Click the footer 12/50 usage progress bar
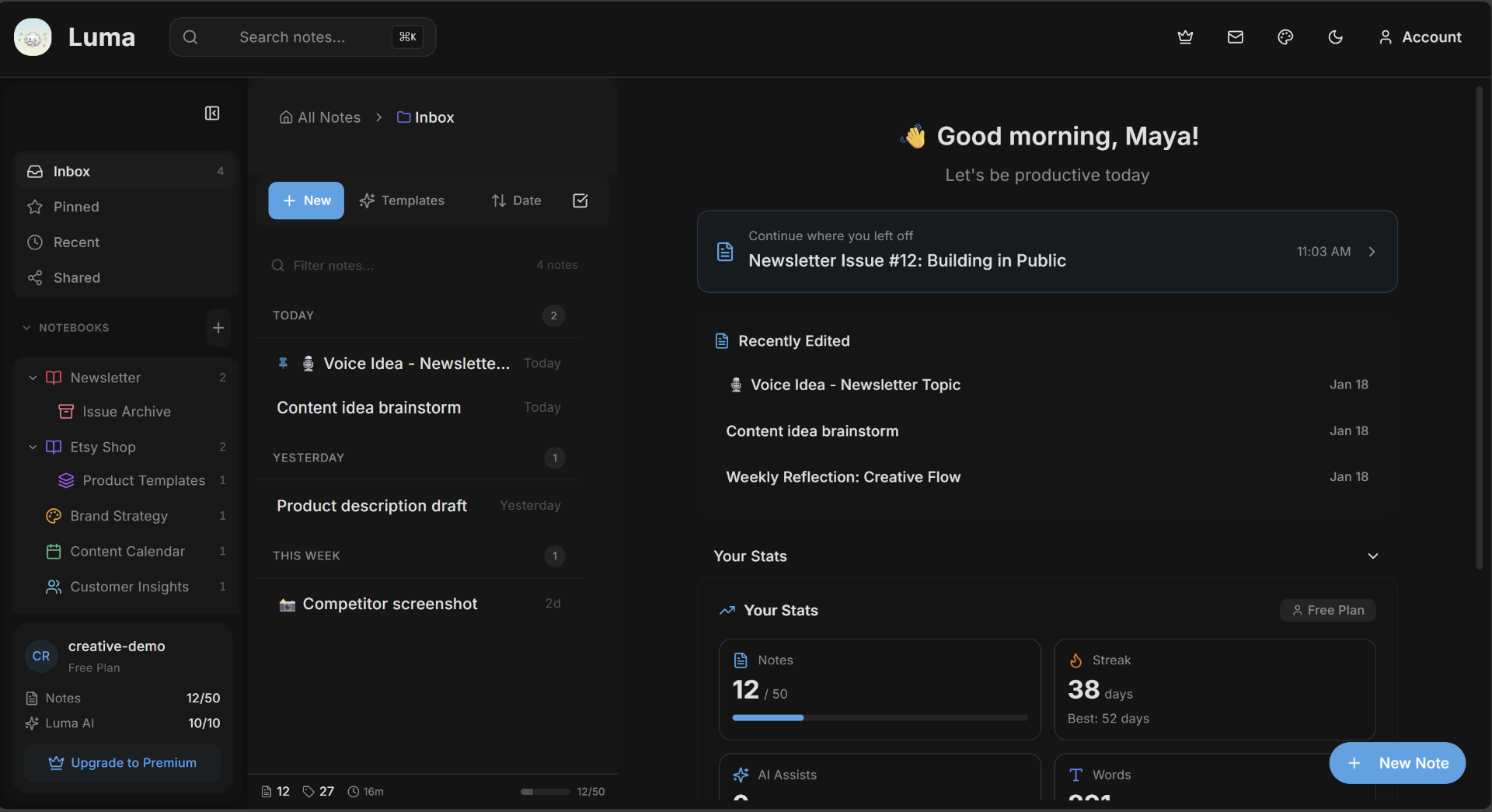1492x812 pixels. 546,792
